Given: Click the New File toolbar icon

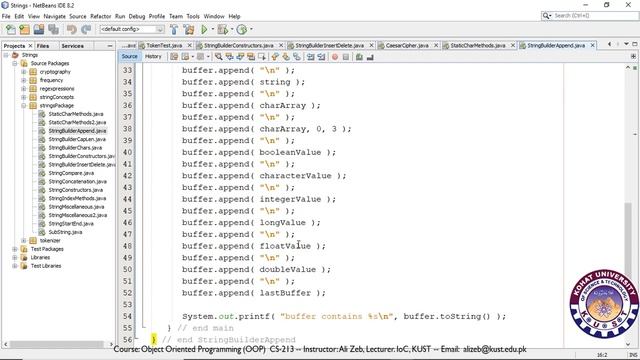Looking at the screenshot, I should pyautogui.click(x=11, y=29).
